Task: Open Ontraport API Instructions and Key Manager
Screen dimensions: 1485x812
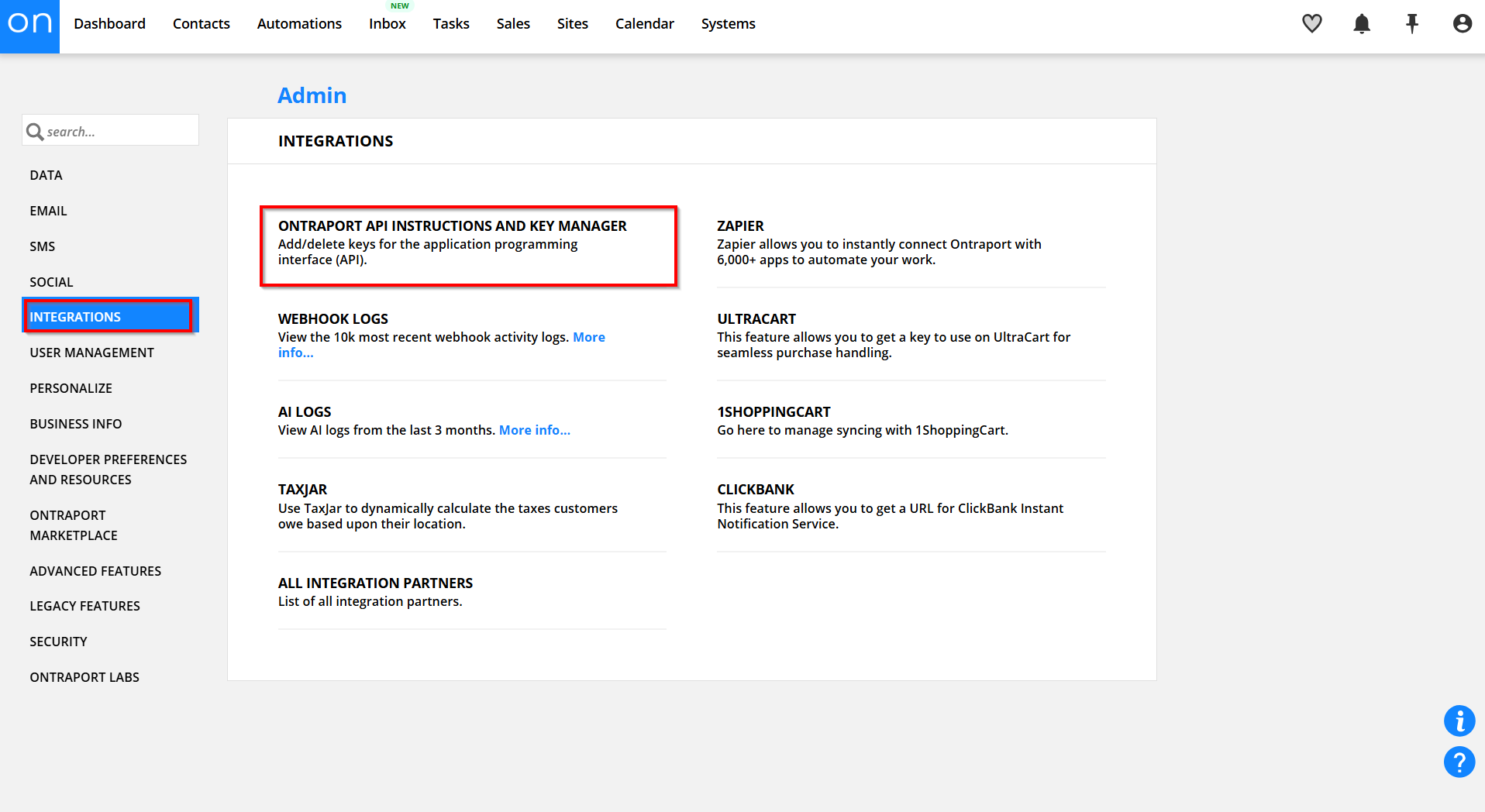Action: tap(452, 226)
